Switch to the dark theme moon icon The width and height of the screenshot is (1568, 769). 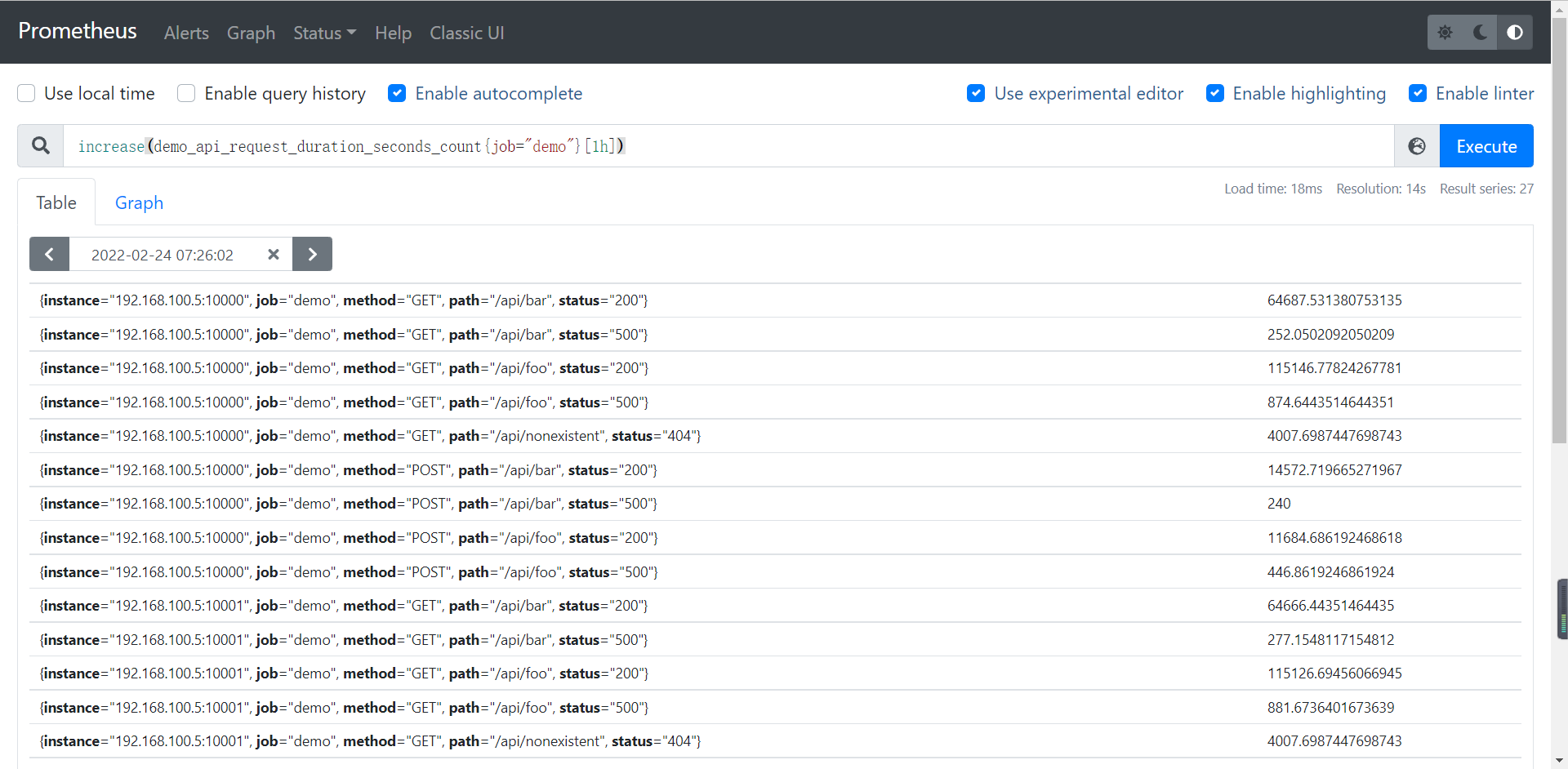pos(1480,33)
